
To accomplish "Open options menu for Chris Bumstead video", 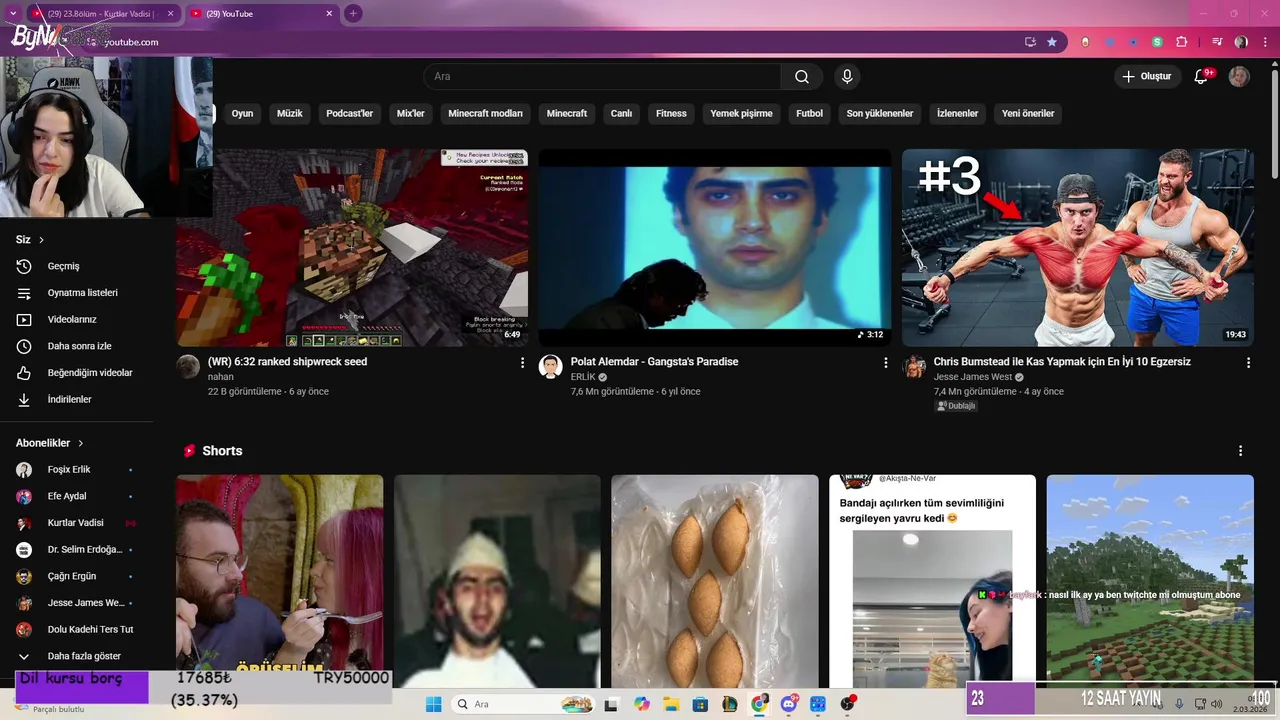I will coord(1248,363).
